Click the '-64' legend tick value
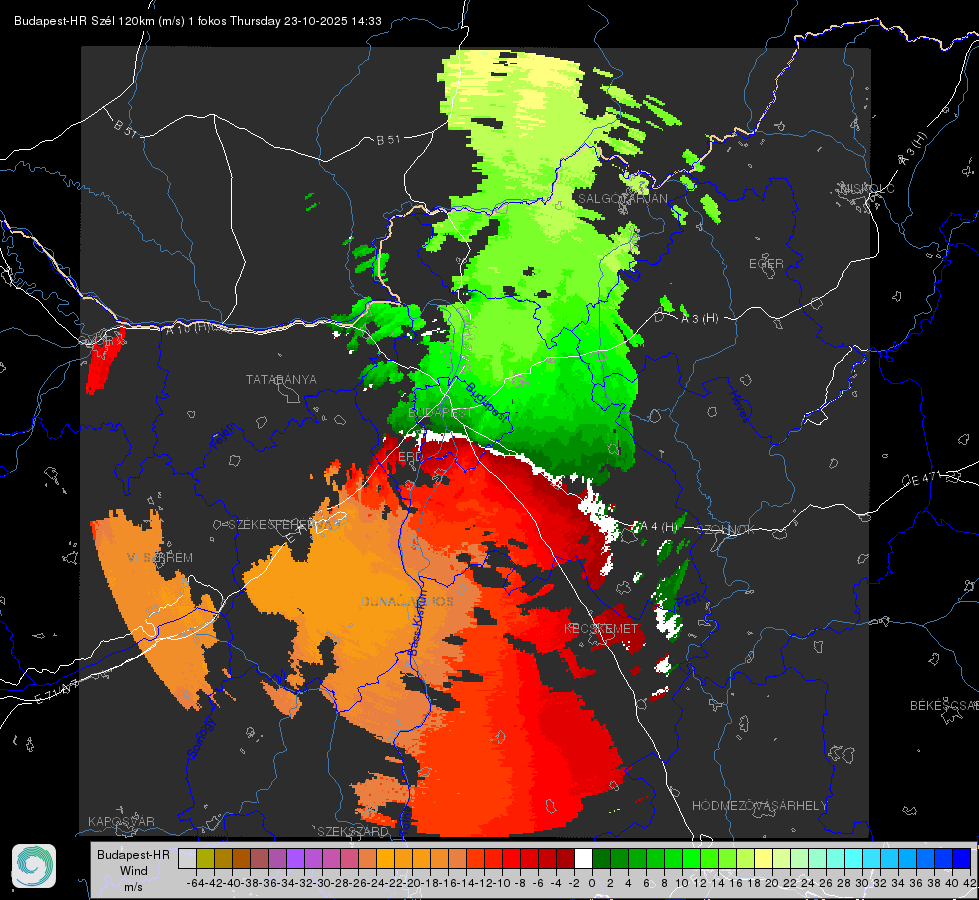Image resolution: width=979 pixels, height=900 pixels. (195, 884)
